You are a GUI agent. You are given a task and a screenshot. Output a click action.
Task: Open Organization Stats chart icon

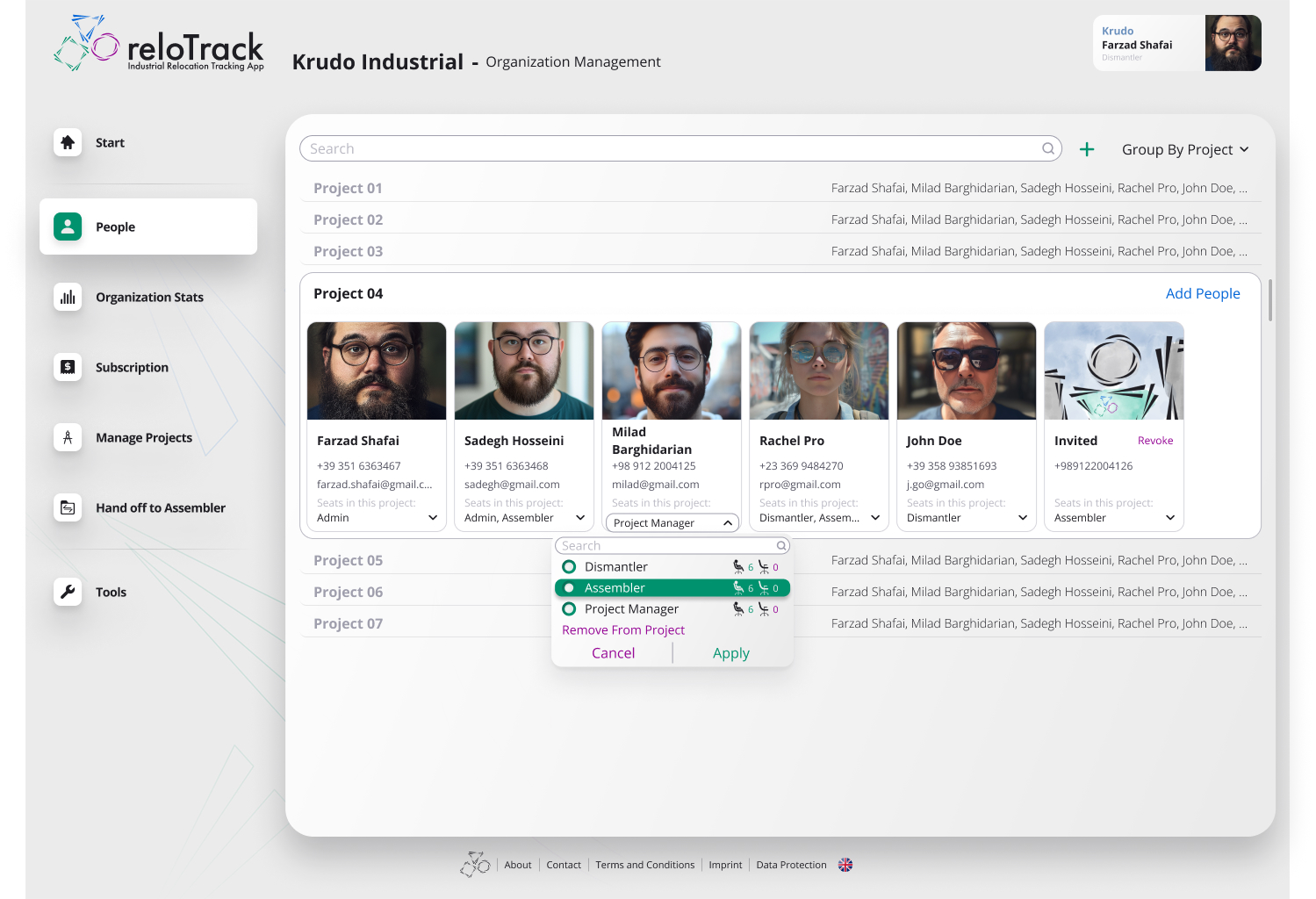tap(68, 297)
